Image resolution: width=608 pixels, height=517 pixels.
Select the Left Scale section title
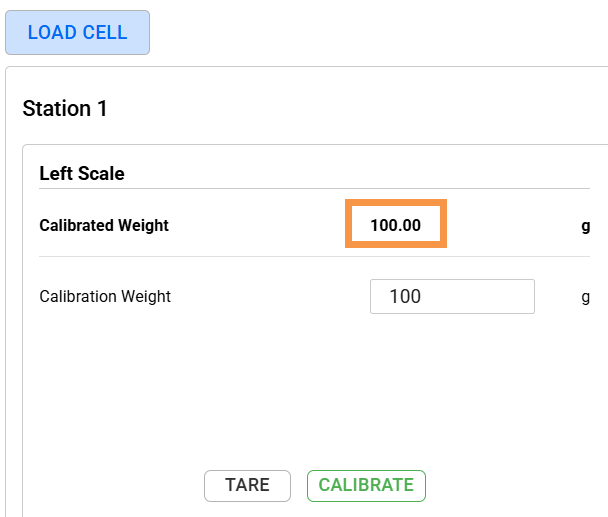[x=82, y=173]
